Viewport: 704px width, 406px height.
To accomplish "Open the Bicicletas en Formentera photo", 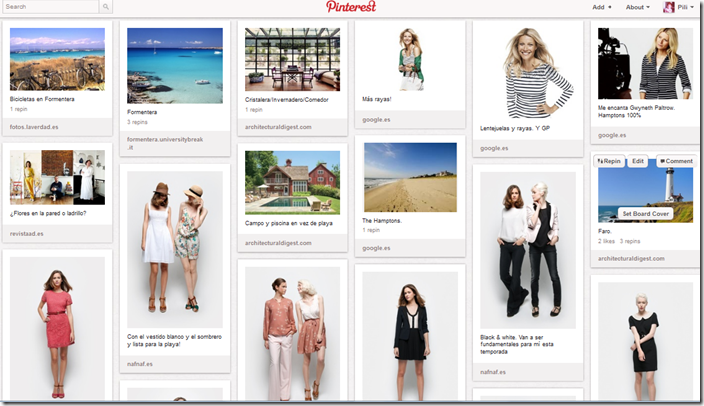I will pos(57,59).
